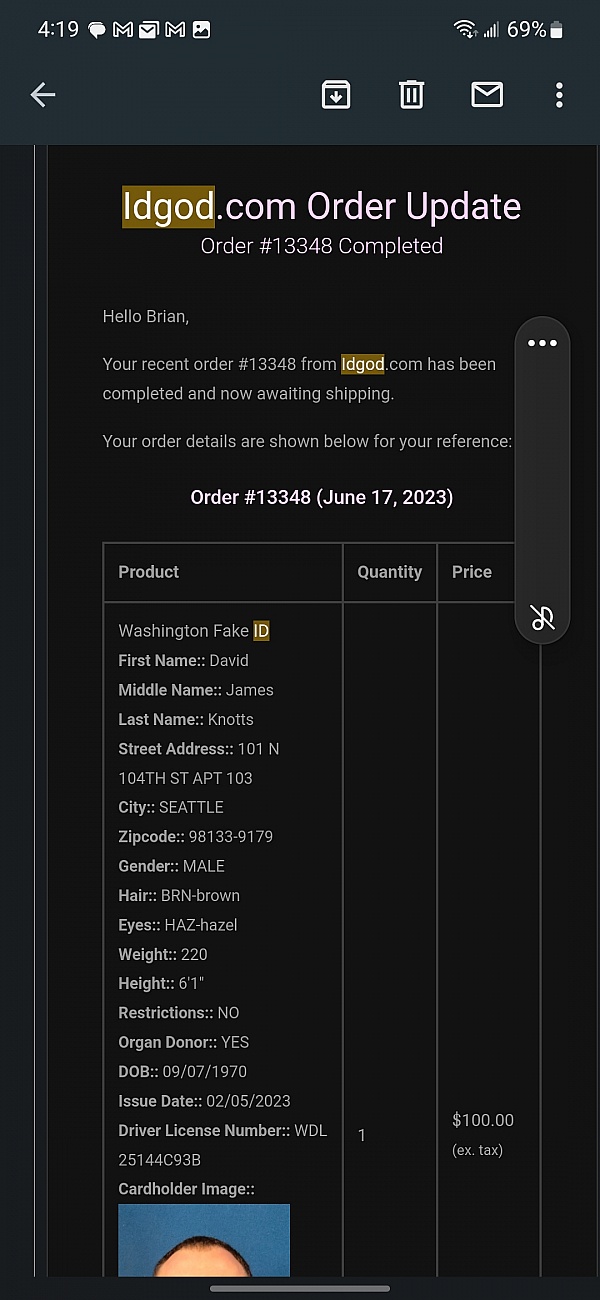600x1300 pixels.
Task: Tap the bottom navigation gesture bar
Action: (x=300, y=1288)
